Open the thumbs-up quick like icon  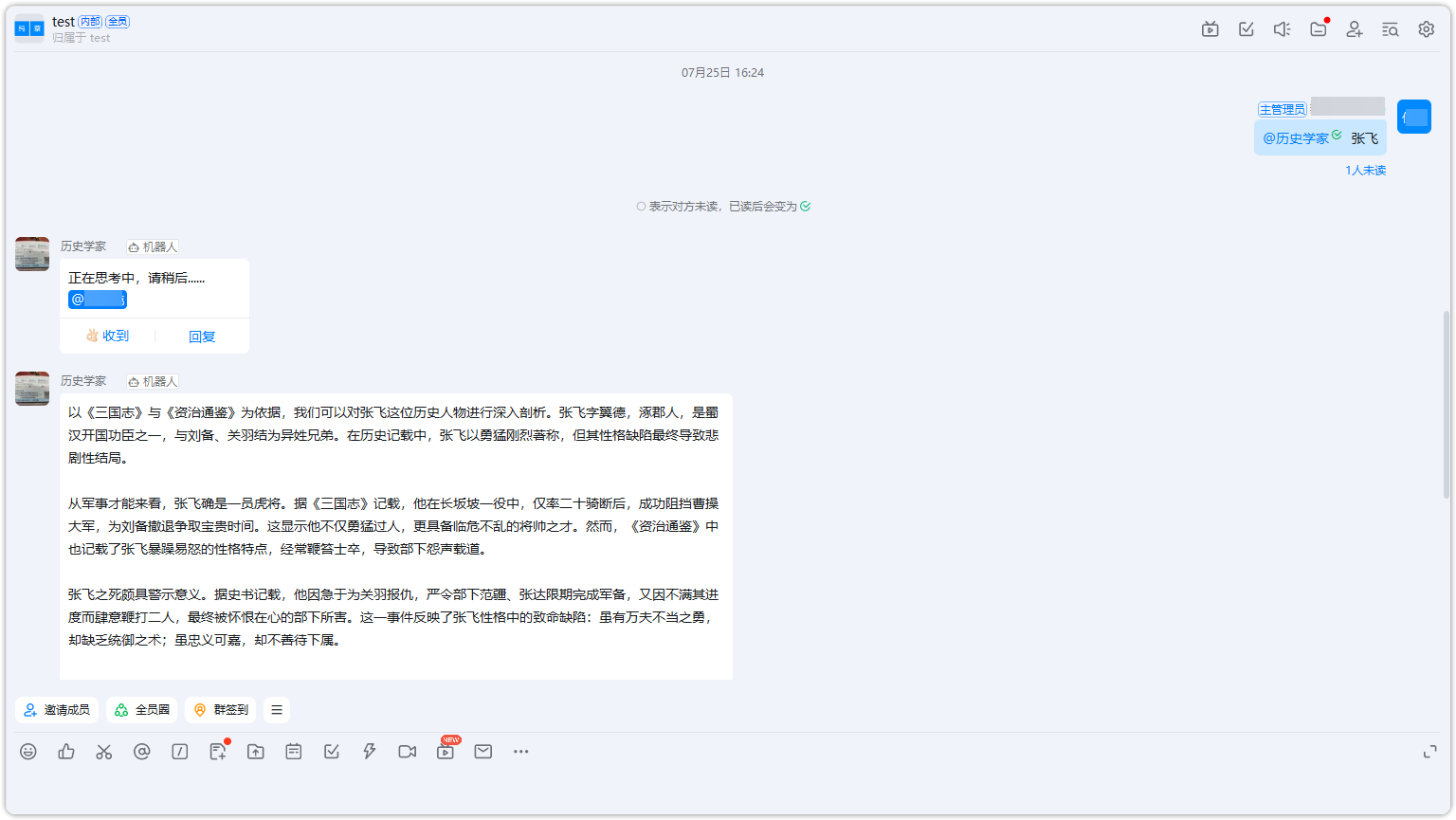coord(65,751)
